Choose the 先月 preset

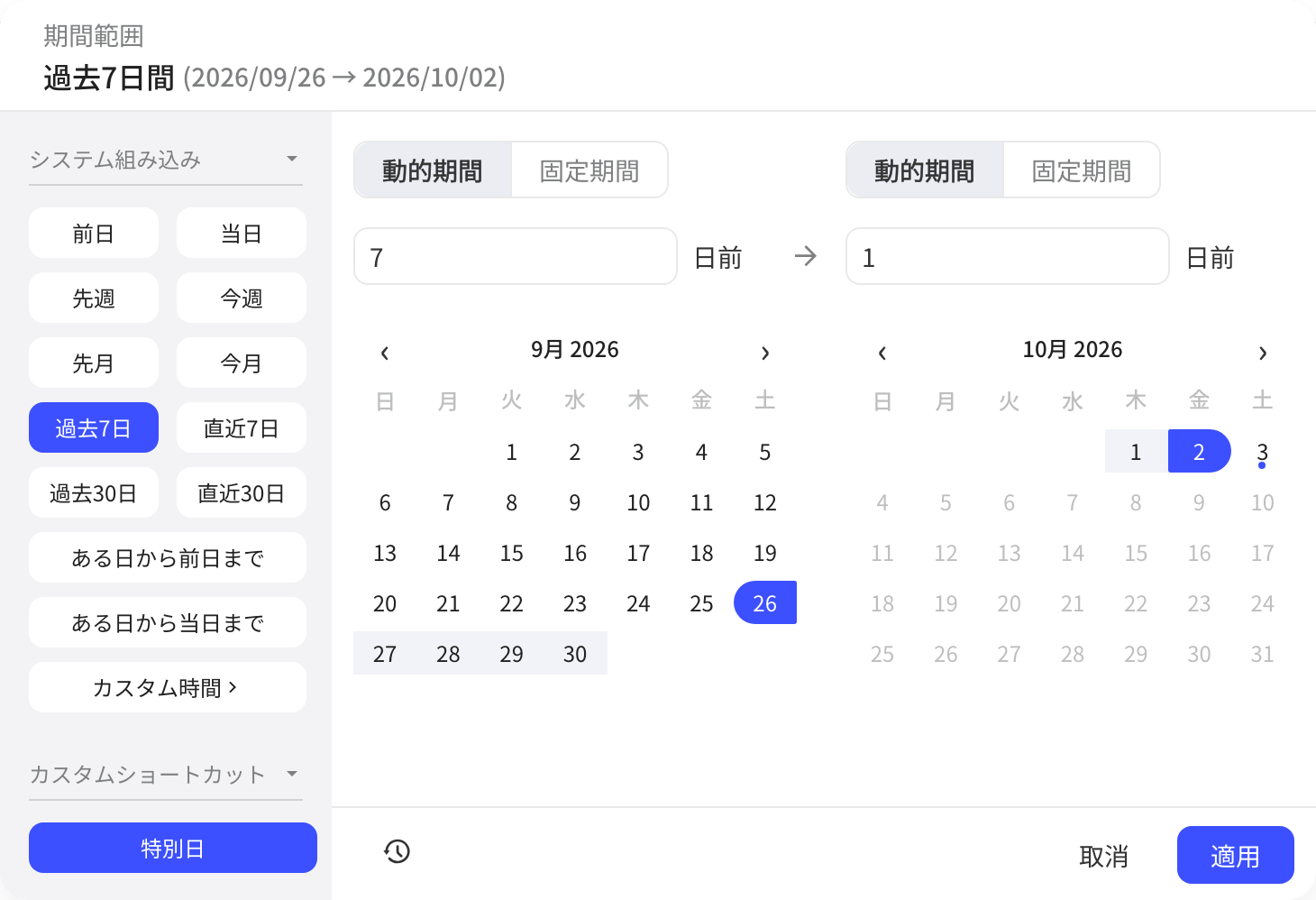[x=94, y=363]
